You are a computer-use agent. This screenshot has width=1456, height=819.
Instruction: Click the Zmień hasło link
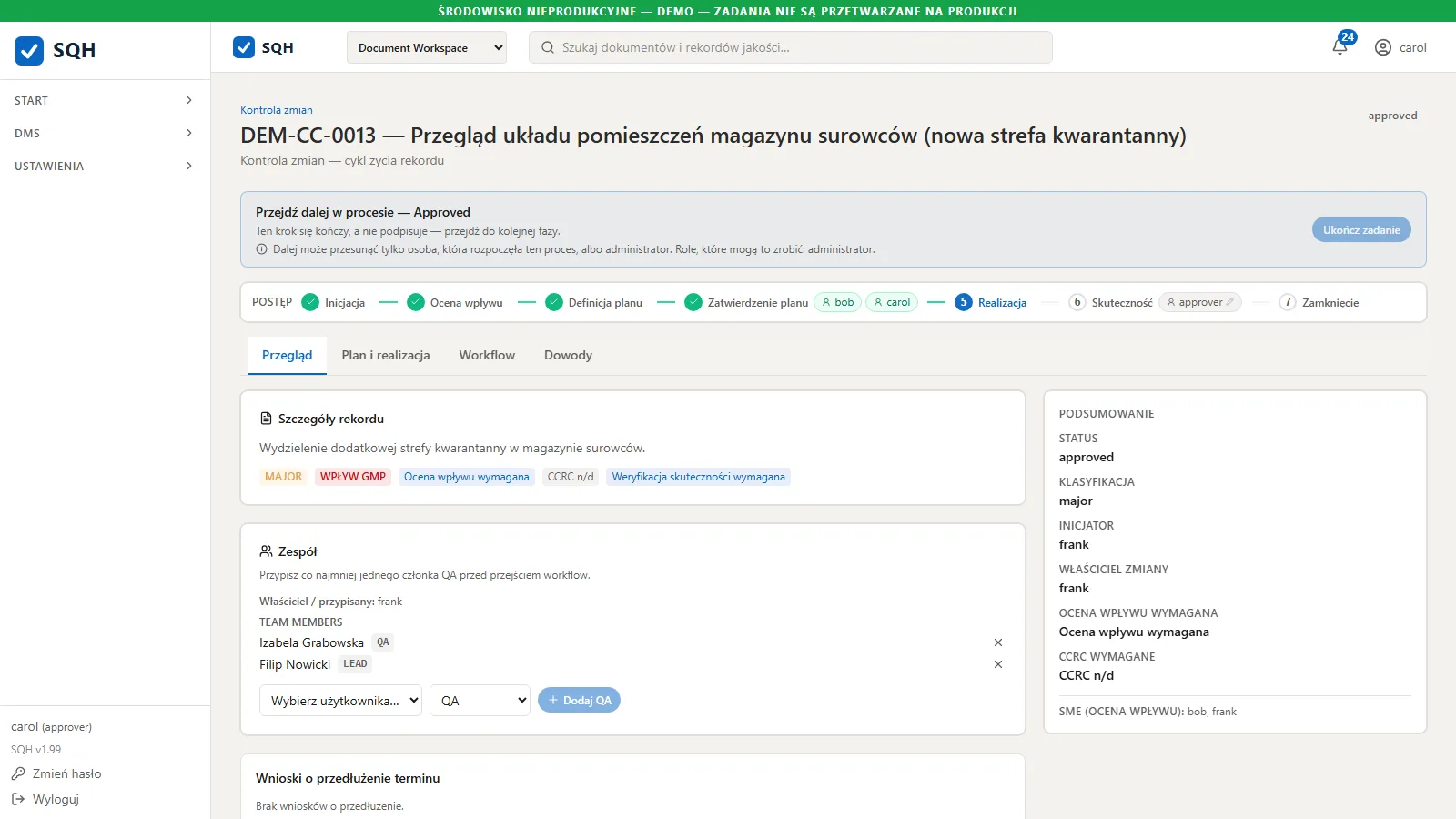click(x=66, y=773)
